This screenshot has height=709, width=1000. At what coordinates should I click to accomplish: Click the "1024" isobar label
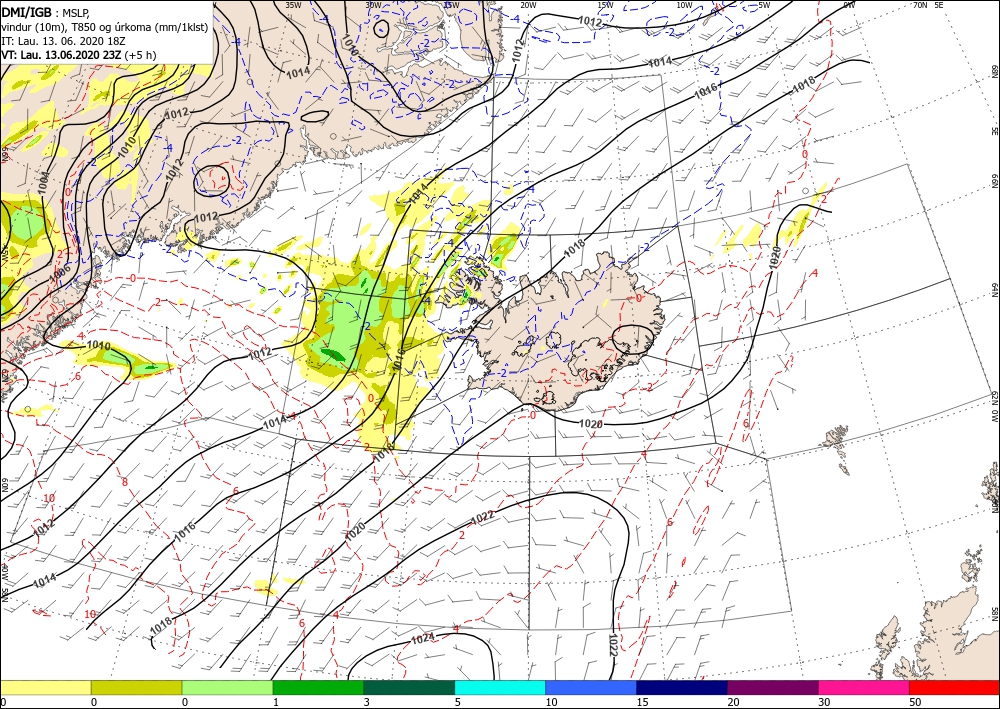(423, 638)
